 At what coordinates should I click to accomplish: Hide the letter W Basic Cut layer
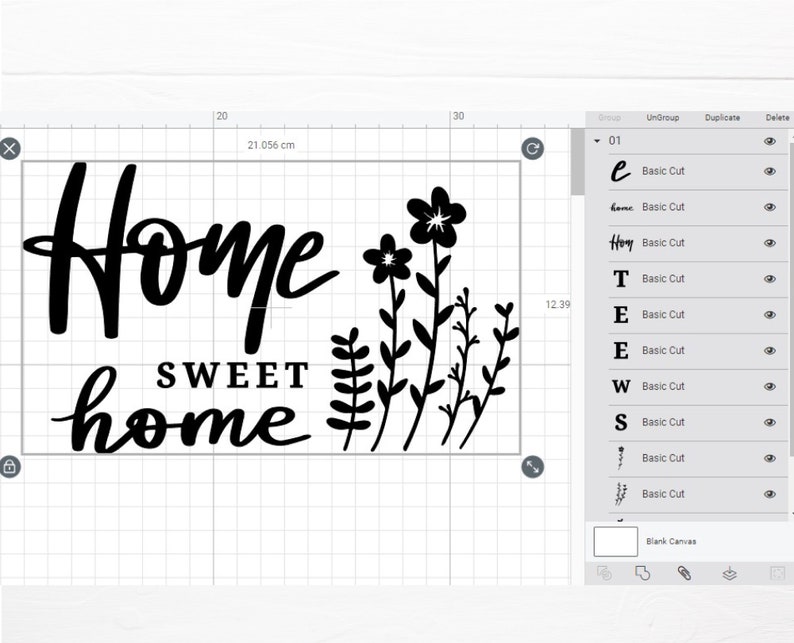coord(770,386)
